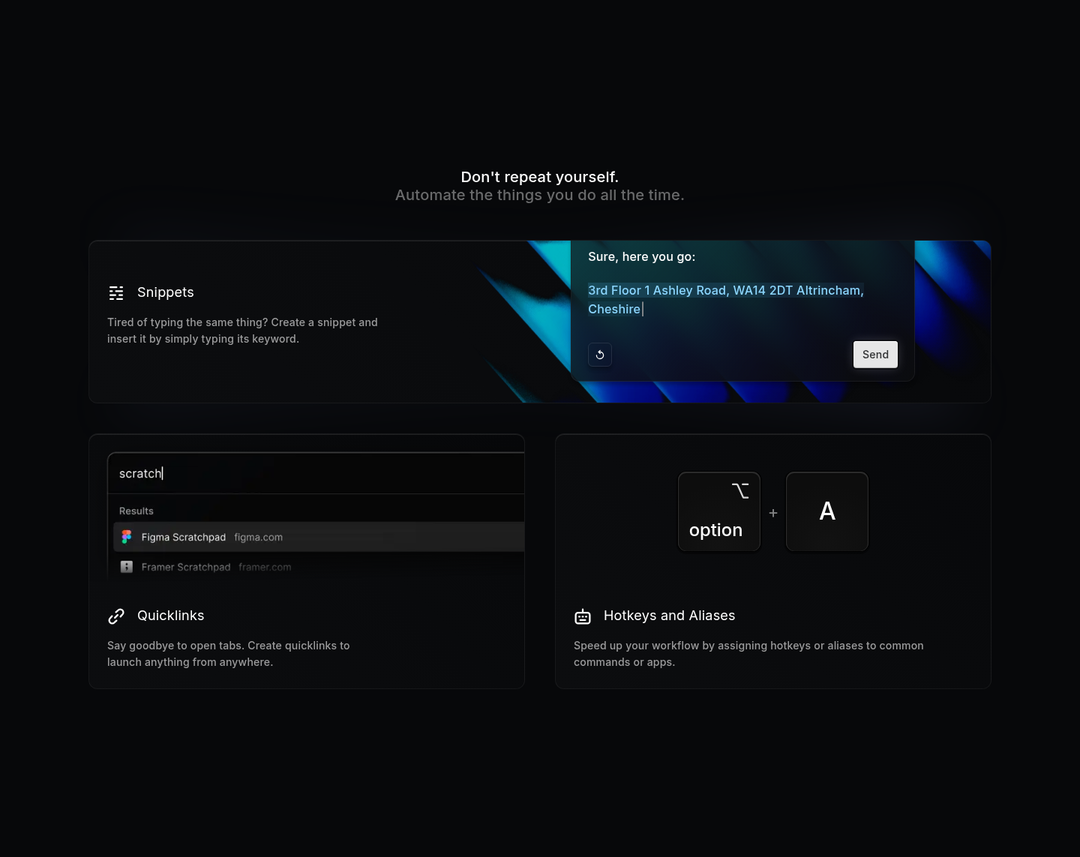Click the Snippets heading
Viewport: 1080px width, 857px height.
(x=165, y=292)
